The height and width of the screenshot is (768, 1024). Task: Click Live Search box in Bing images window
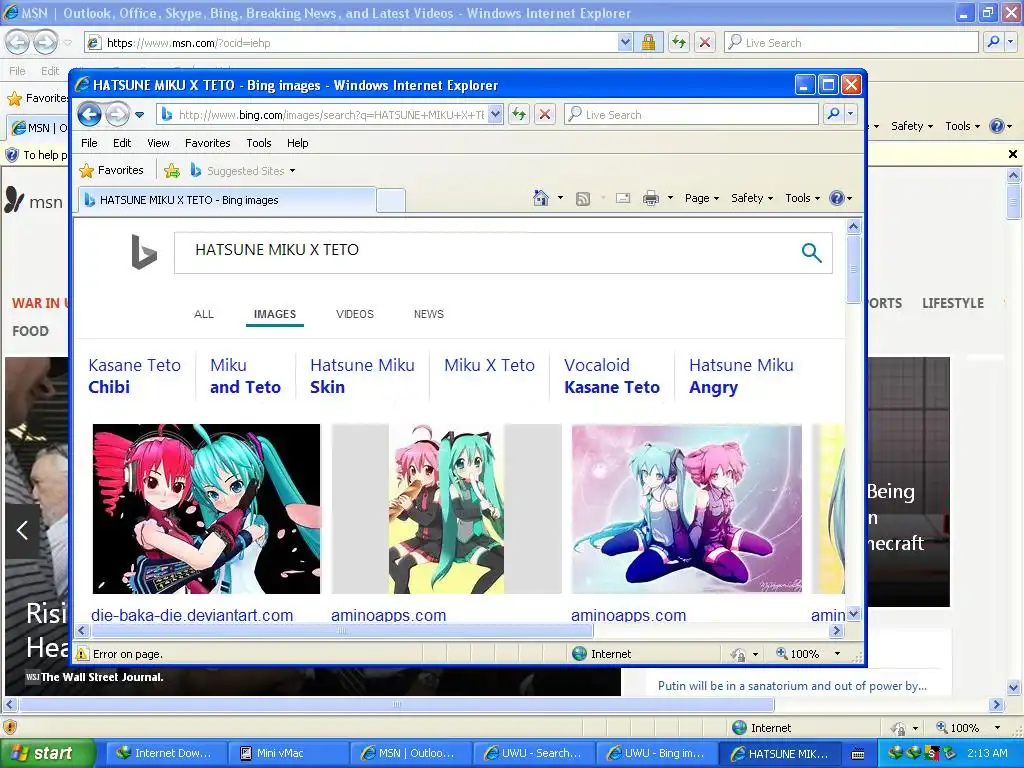(x=692, y=115)
